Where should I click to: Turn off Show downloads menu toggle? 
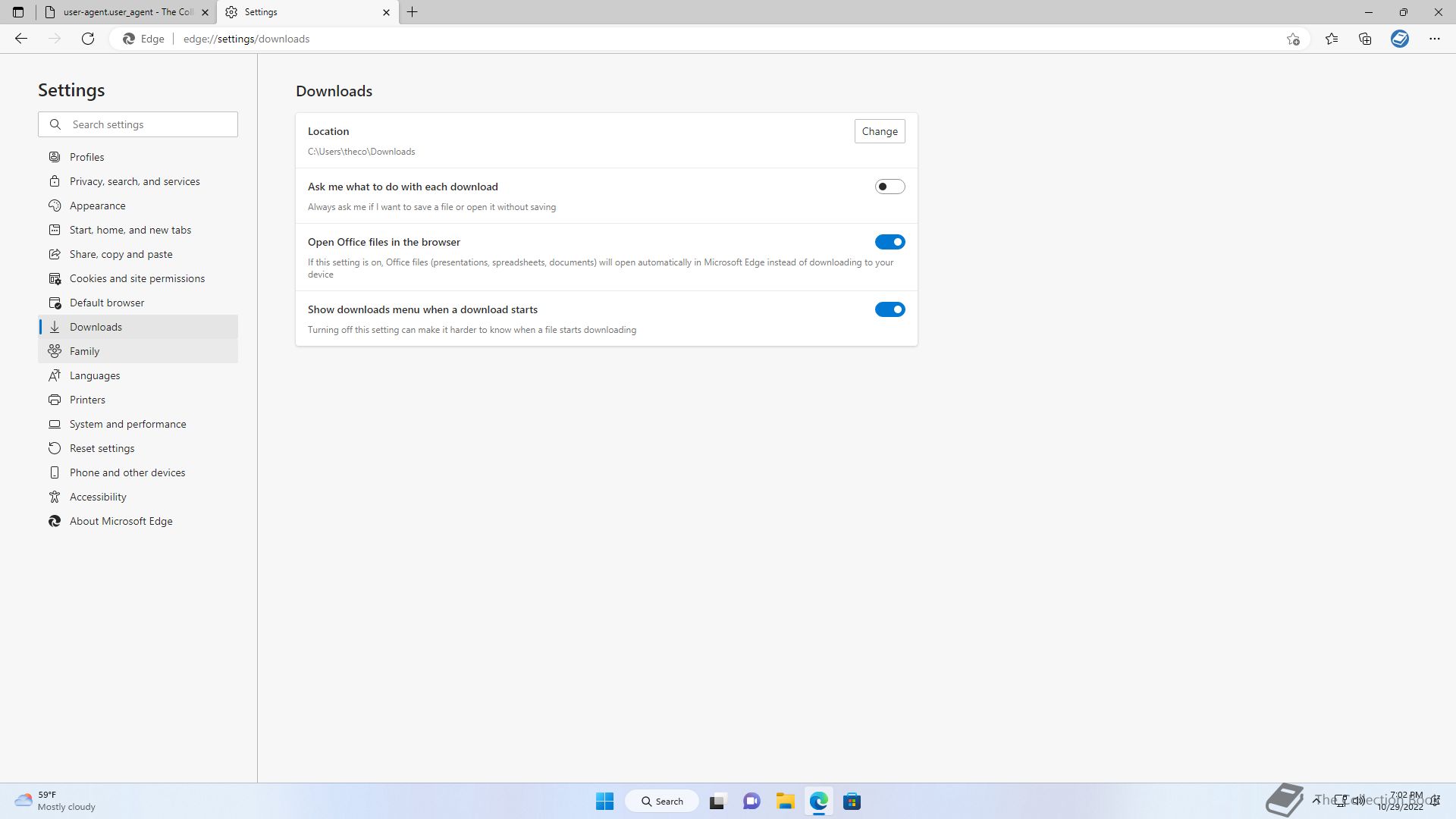click(890, 309)
